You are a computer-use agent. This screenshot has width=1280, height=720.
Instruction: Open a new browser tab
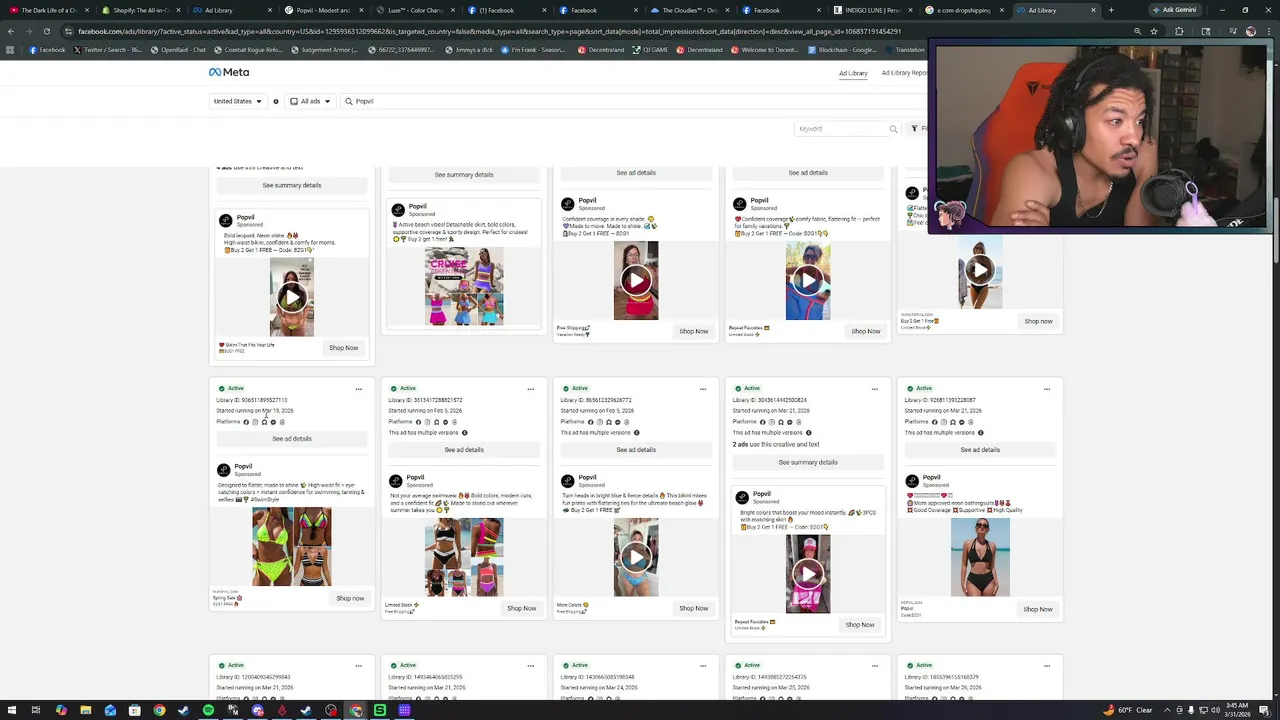1110,10
